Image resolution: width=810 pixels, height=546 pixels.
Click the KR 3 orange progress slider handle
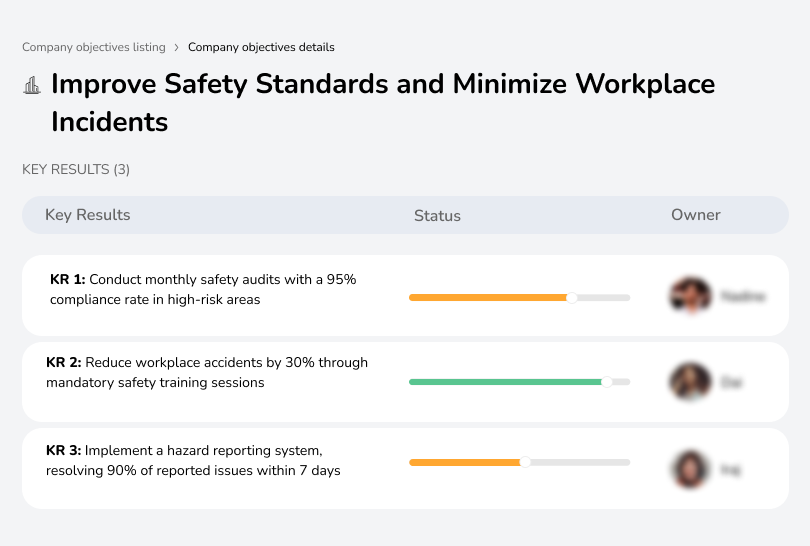click(525, 462)
